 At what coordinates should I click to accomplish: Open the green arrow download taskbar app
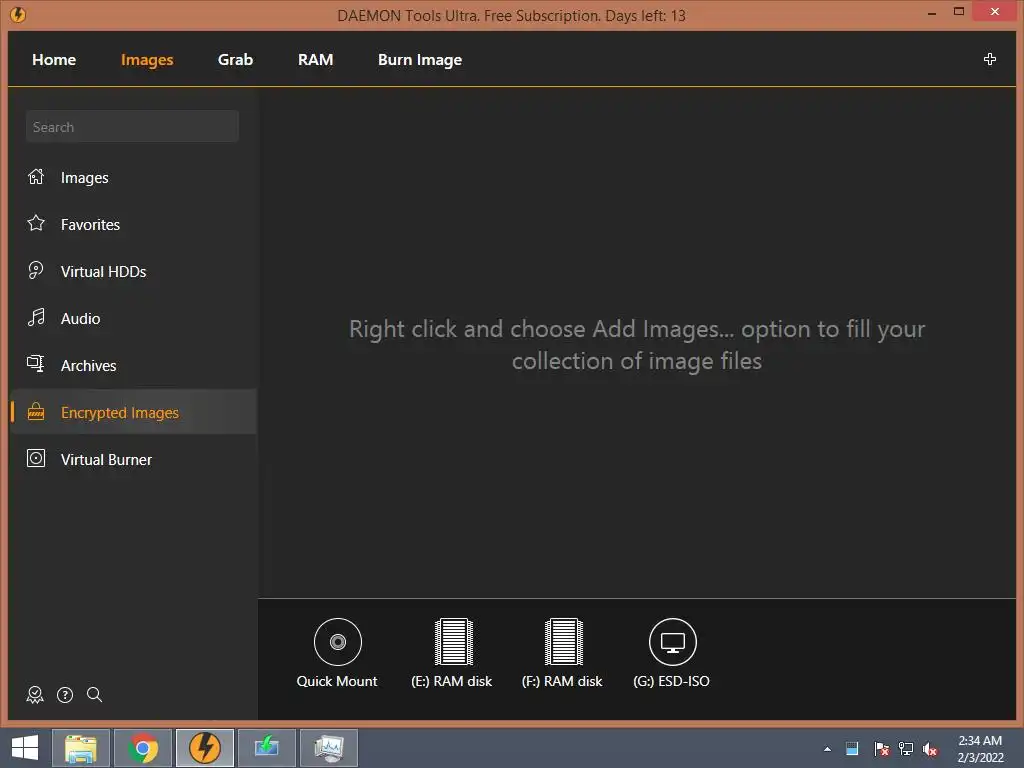(267, 748)
